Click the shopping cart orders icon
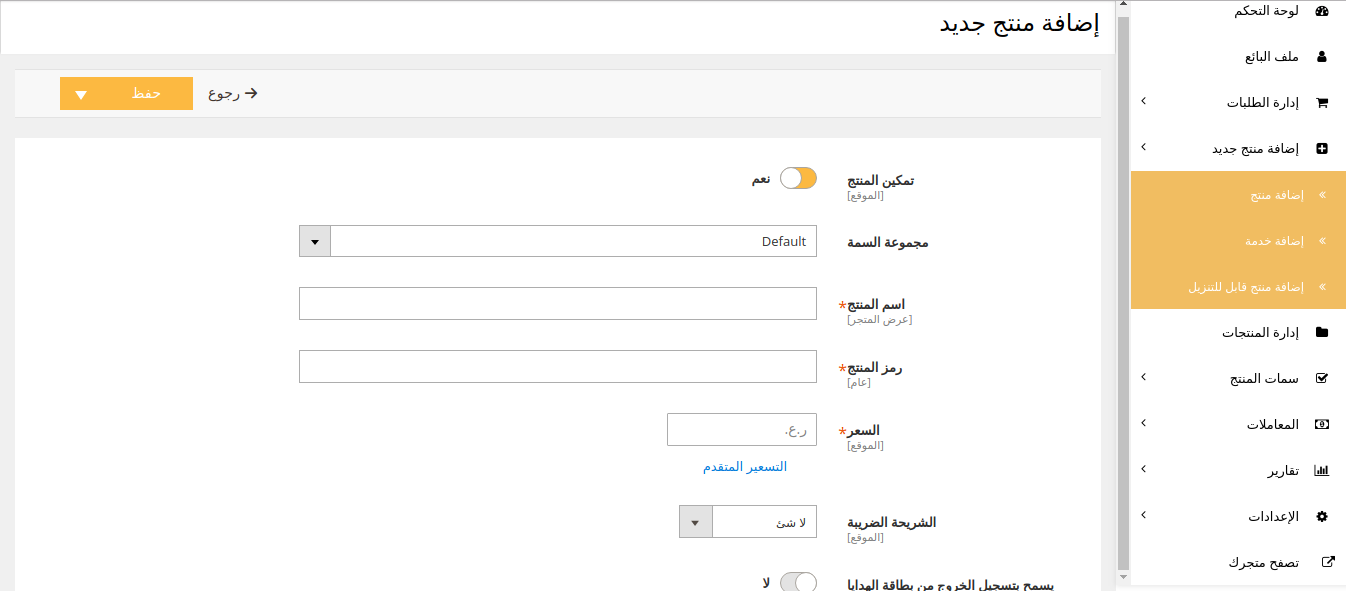 pos(1321,103)
